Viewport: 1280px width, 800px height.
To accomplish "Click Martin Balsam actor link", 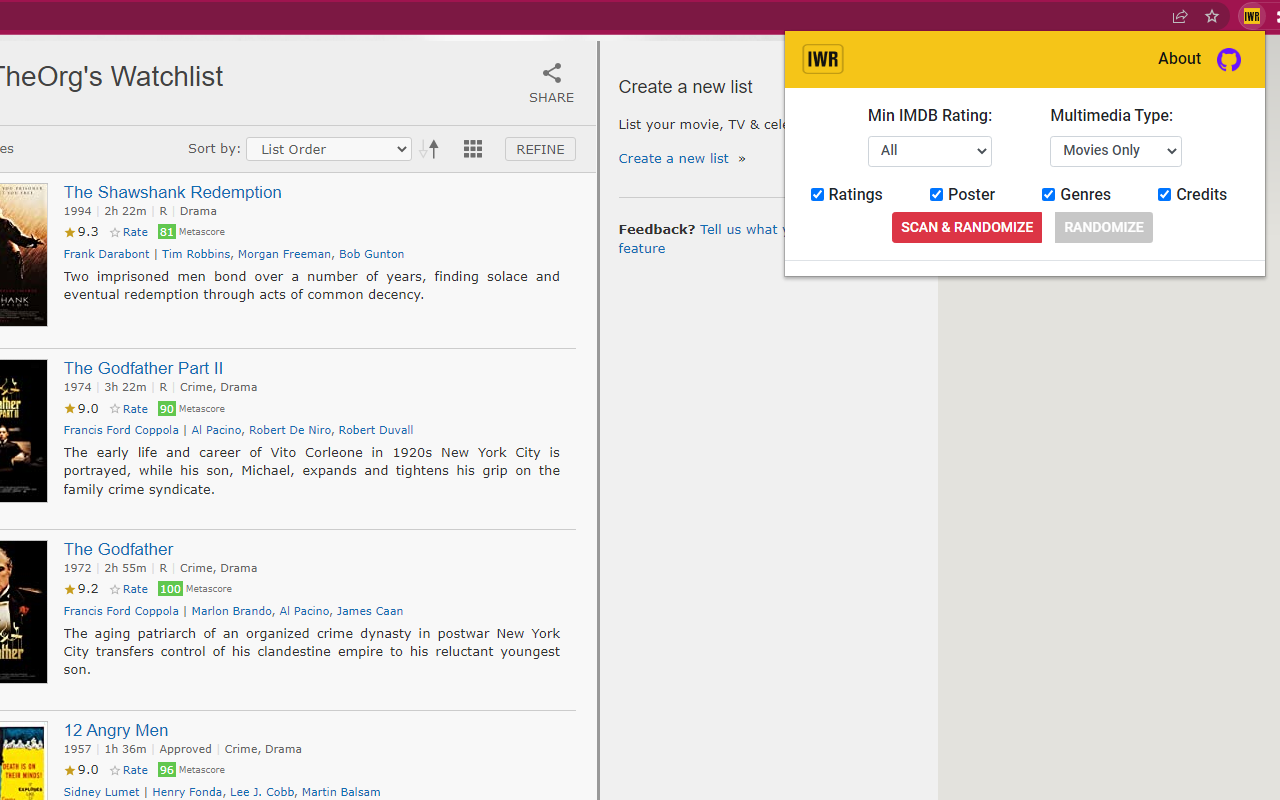I will (341, 792).
